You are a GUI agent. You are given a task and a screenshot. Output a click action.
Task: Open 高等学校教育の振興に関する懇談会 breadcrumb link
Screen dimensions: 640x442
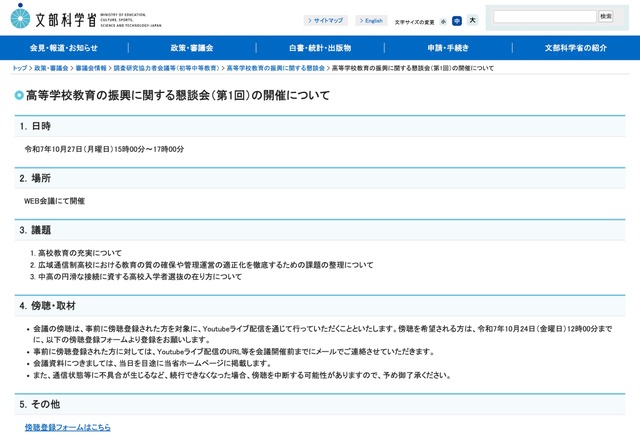click(x=276, y=69)
